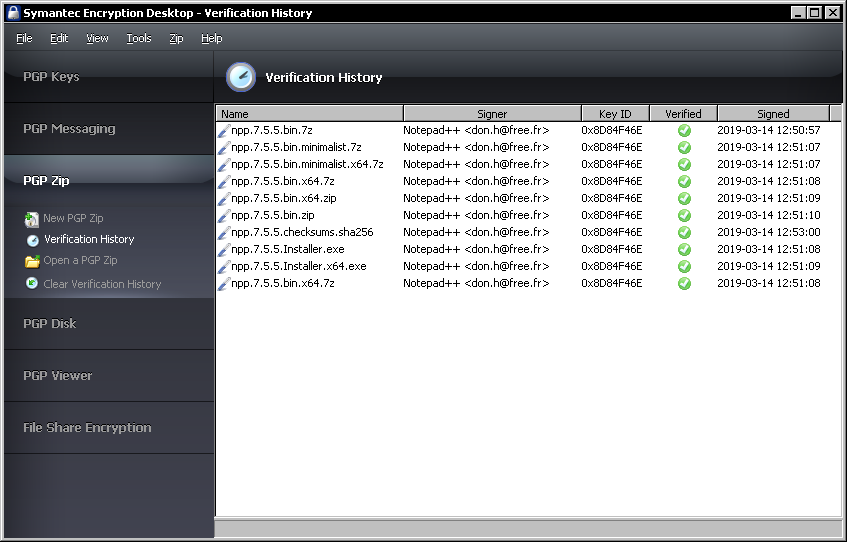Expand the PGP Messaging section
The height and width of the screenshot is (542, 847).
[x=109, y=129]
